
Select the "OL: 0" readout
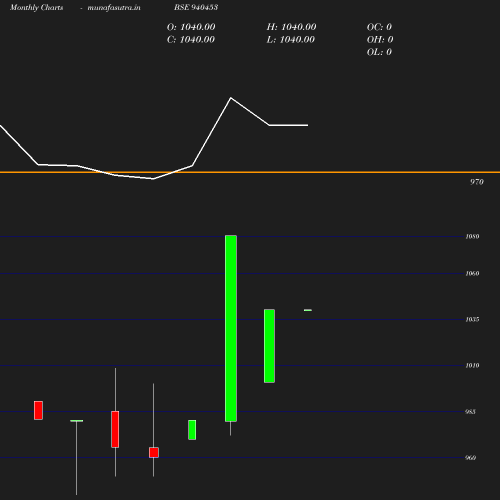click(x=379, y=52)
